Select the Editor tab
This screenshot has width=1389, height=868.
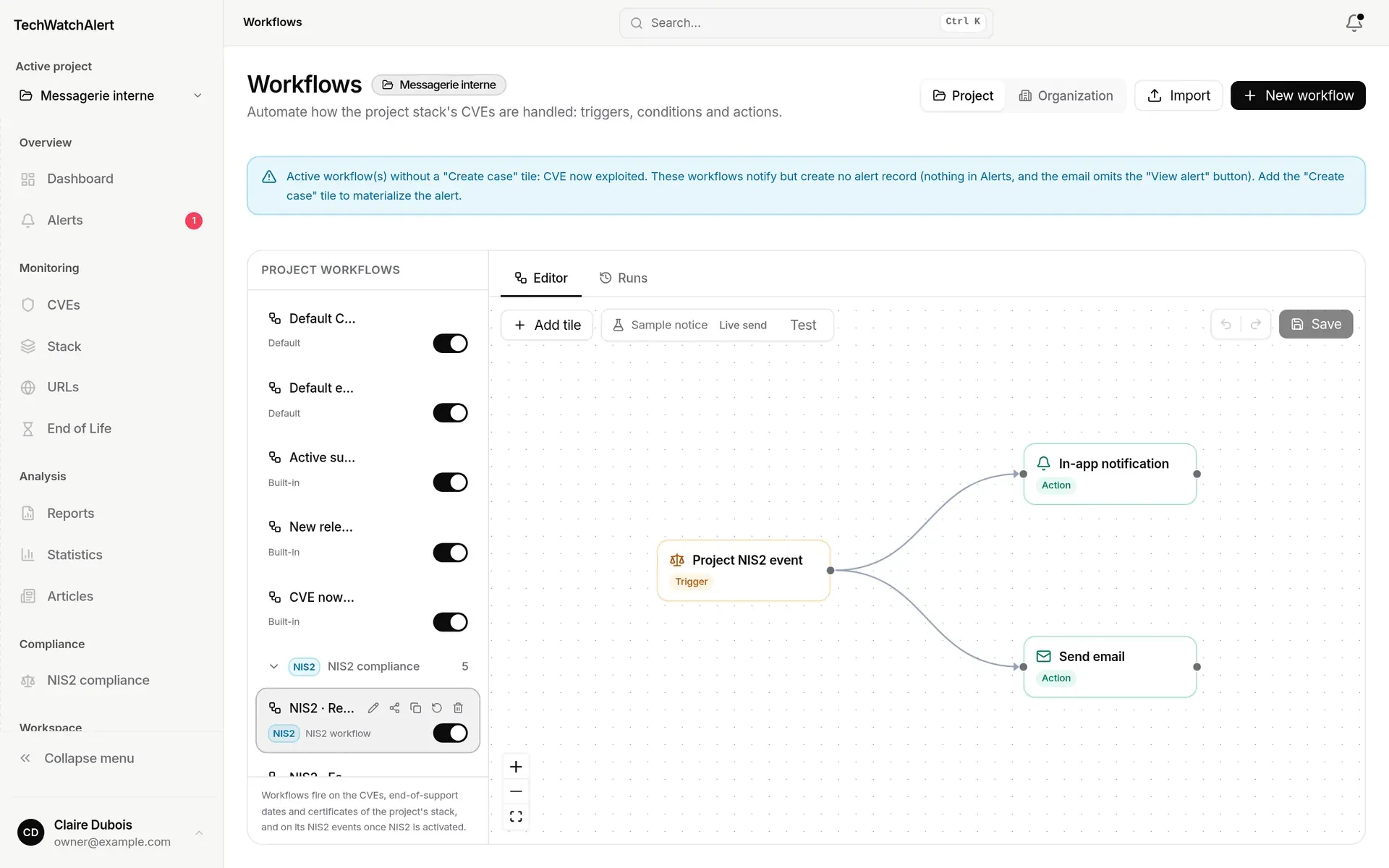coord(541,278)
